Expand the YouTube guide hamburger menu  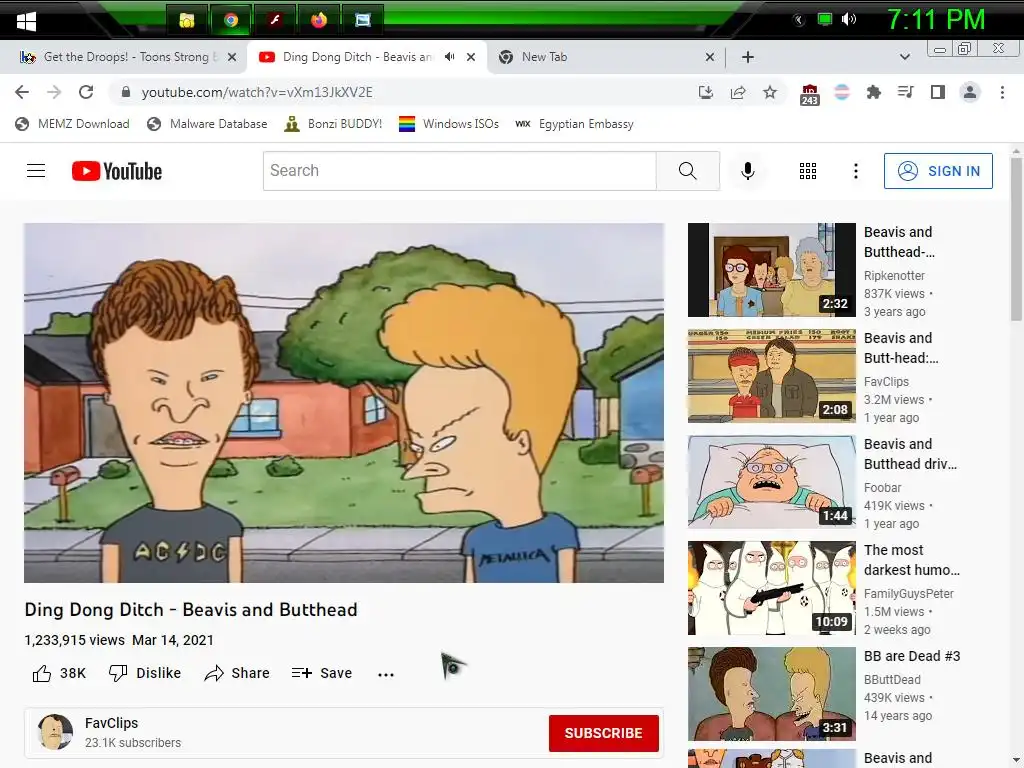[36, 171]
